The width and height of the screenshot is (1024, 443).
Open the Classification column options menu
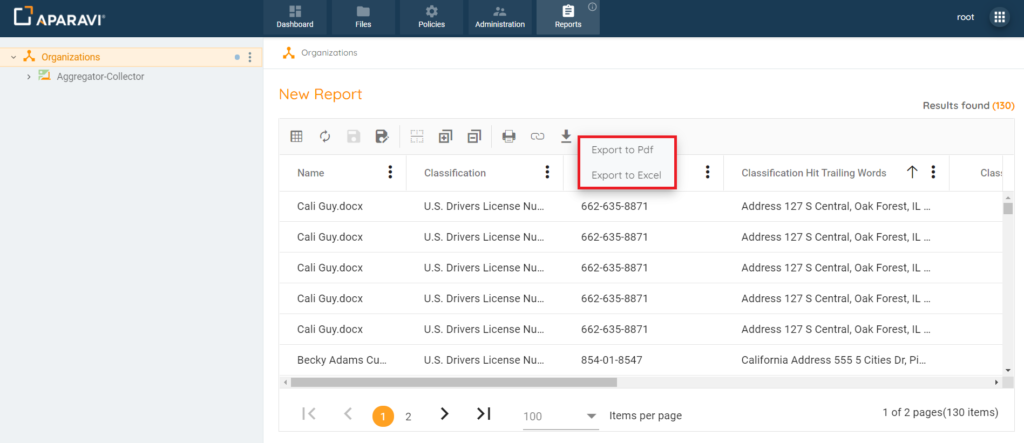pyautogui.click(x=547, y=172)
